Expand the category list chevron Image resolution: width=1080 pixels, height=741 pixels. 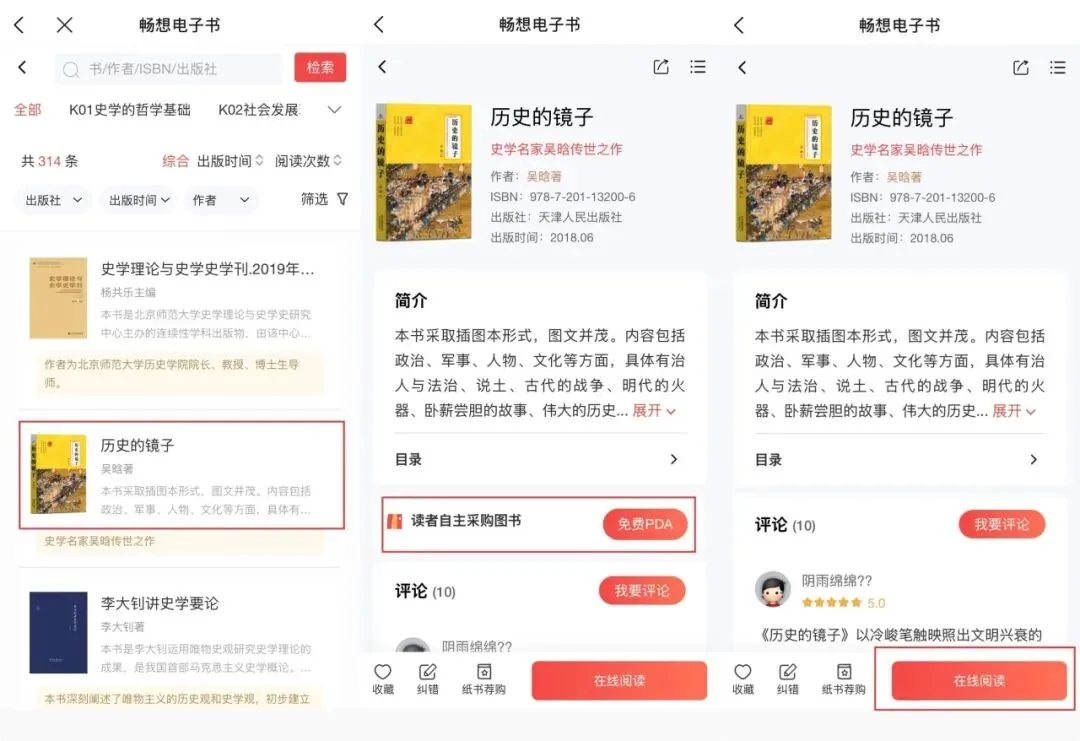[335, 109]
